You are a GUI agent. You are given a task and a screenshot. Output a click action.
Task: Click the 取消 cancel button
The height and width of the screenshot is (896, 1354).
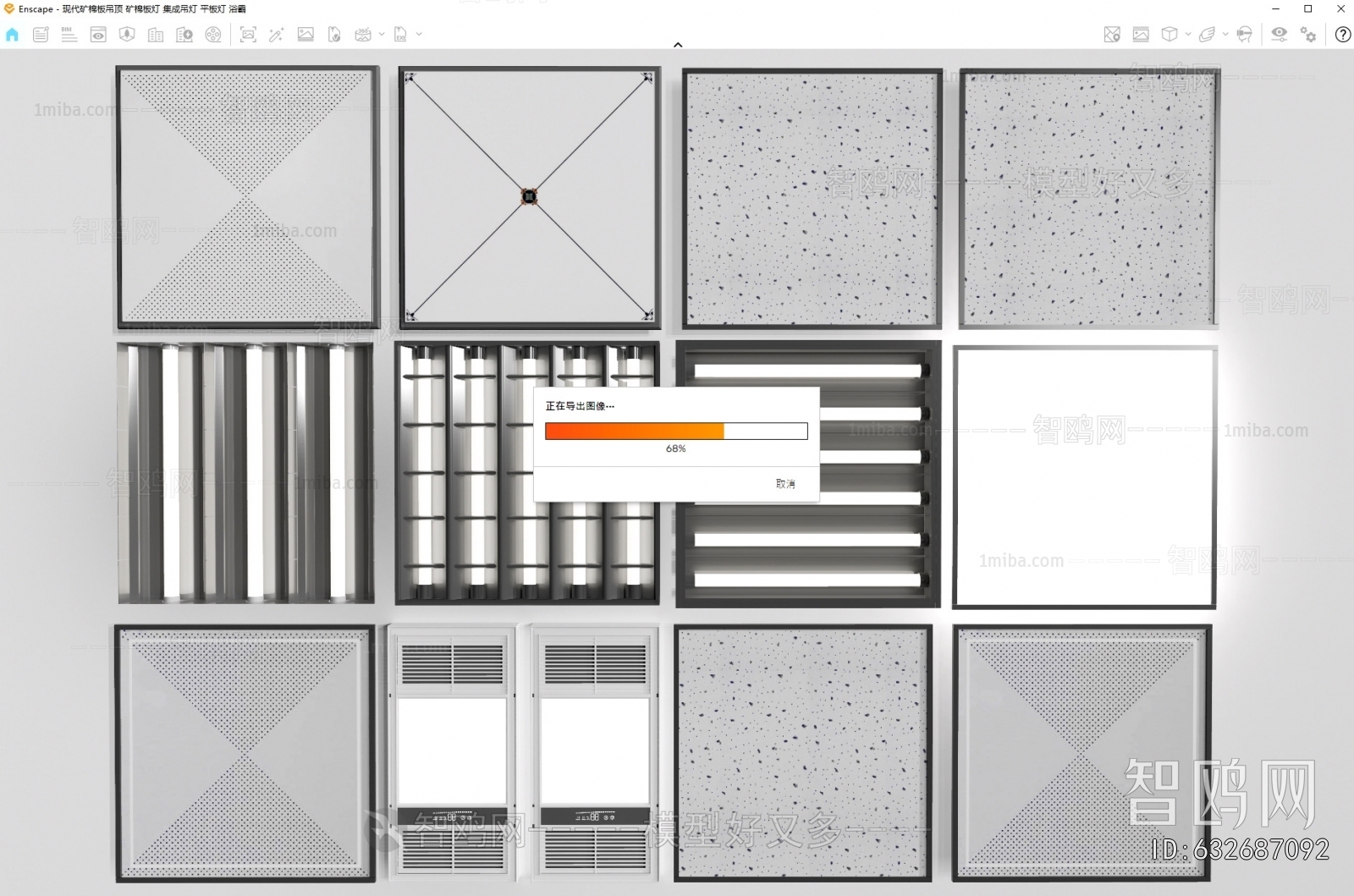point(785,484)
